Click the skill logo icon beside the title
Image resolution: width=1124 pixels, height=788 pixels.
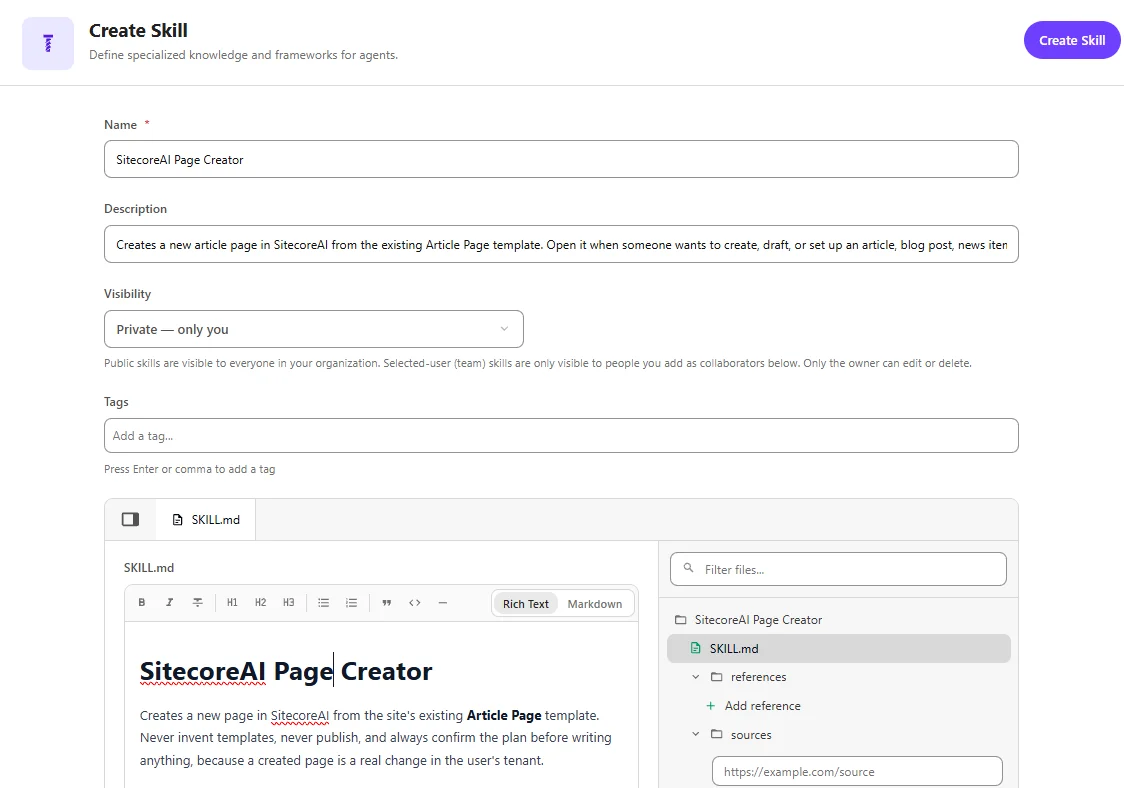(48, 43)
